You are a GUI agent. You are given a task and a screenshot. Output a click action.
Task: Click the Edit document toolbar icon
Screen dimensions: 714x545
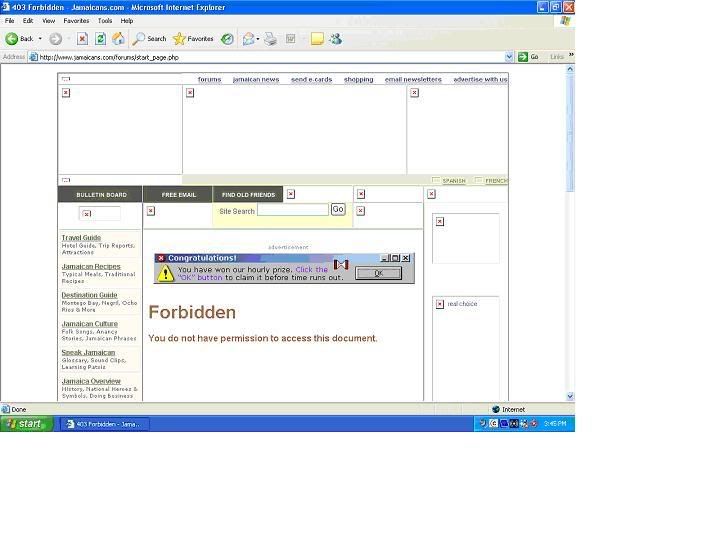pyautogui.click(x=291, y=39)
